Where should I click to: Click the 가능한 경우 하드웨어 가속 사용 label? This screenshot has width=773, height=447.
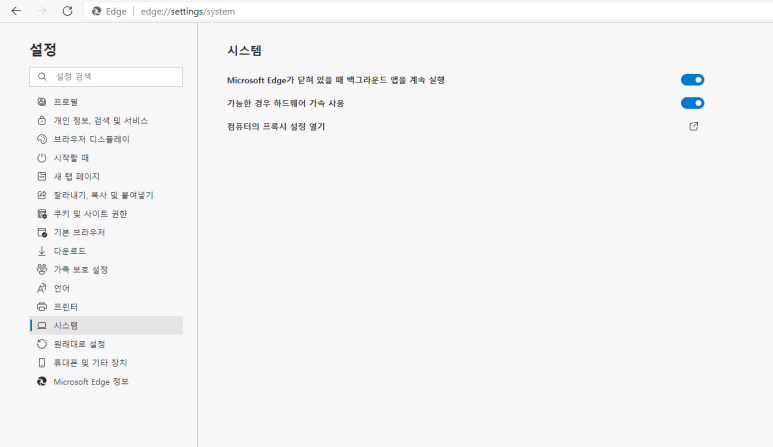click(285, 103)
